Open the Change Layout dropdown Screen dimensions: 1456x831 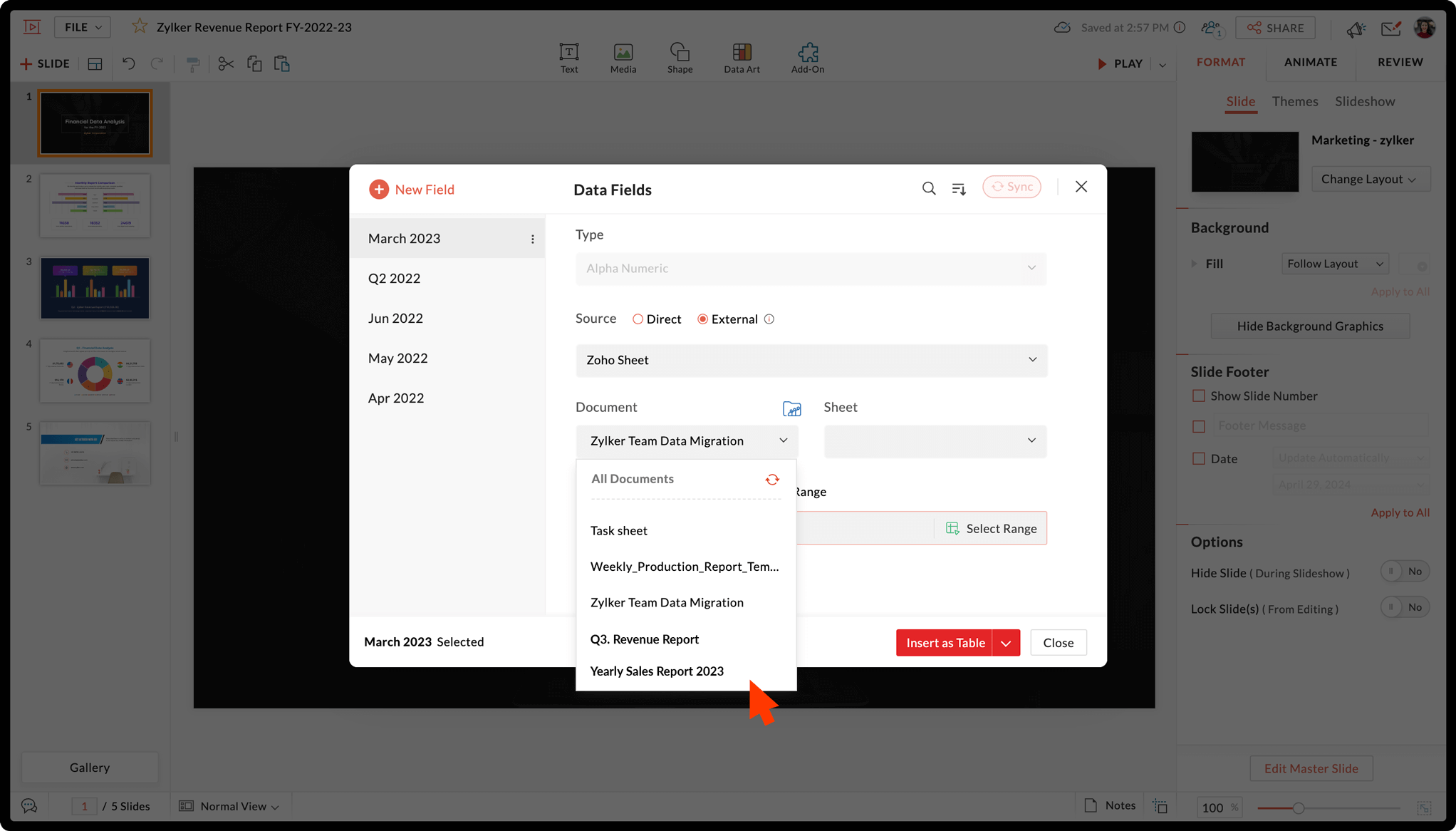coord(1370,179)
